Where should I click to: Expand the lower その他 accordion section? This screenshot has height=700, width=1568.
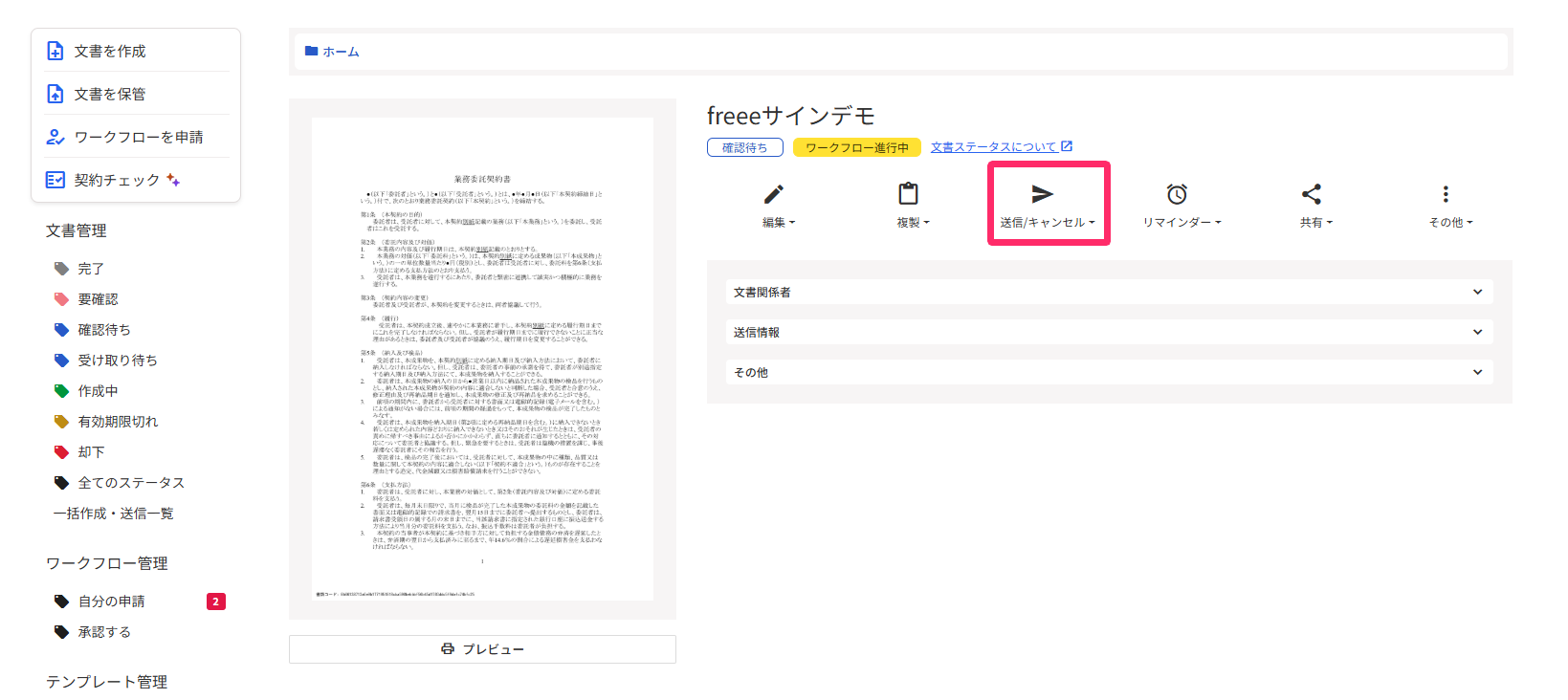click(1109, 372)
